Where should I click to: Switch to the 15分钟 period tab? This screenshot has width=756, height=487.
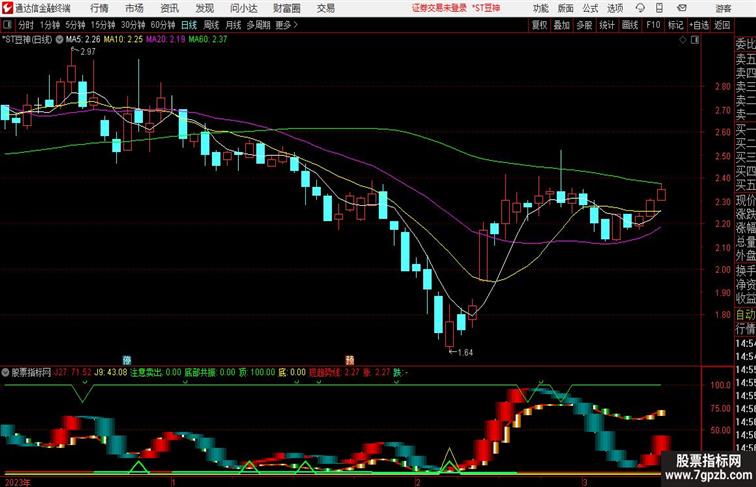103,25
